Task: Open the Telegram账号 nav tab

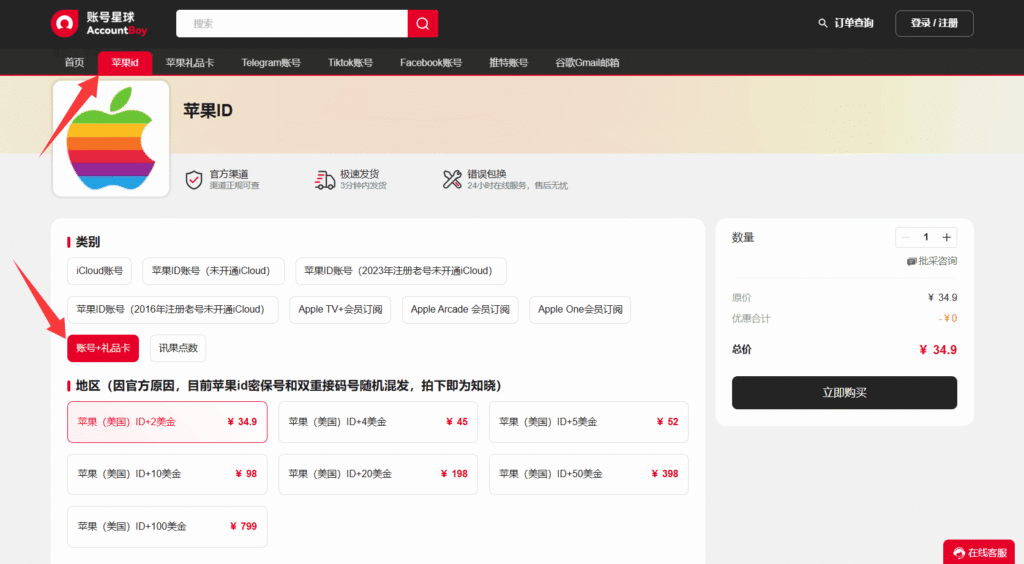Action: [x=271, y=63]
